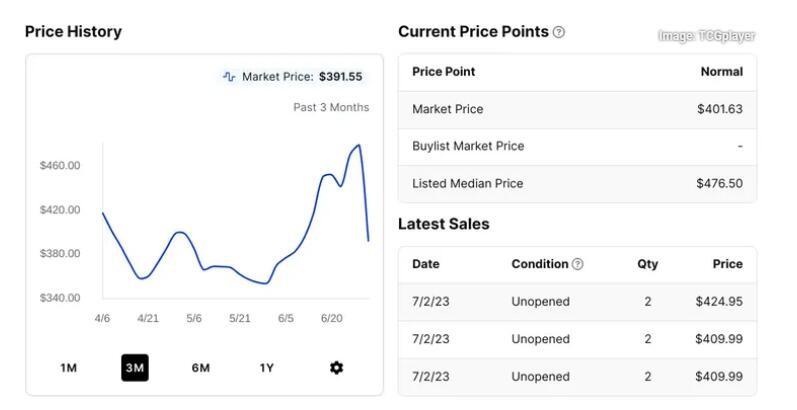Click the Market Price line legend icon
This screenshot has width=797, height=410.
(229, 77)
